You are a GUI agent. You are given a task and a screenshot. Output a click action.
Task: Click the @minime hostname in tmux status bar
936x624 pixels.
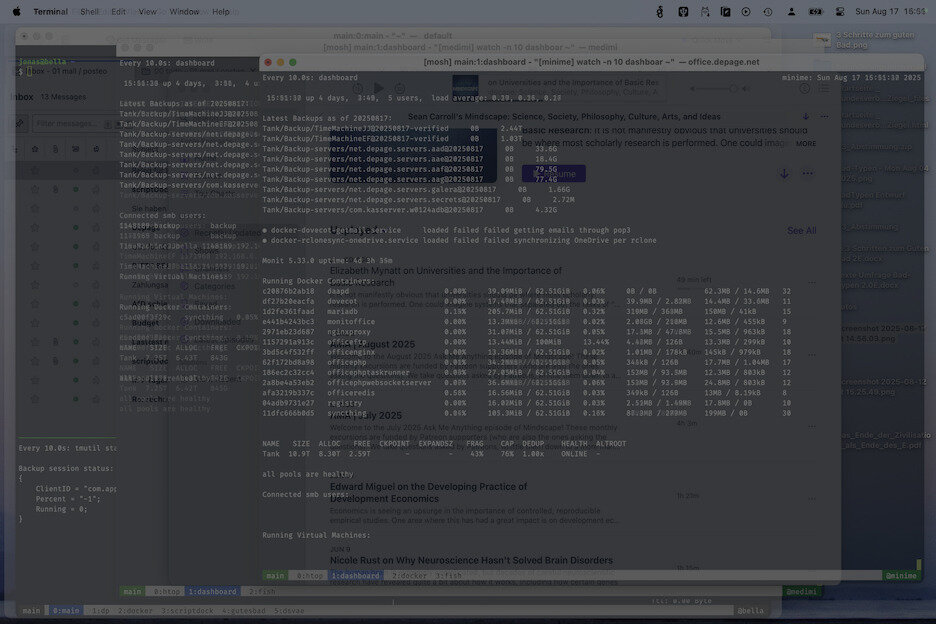tap(901, 576)
